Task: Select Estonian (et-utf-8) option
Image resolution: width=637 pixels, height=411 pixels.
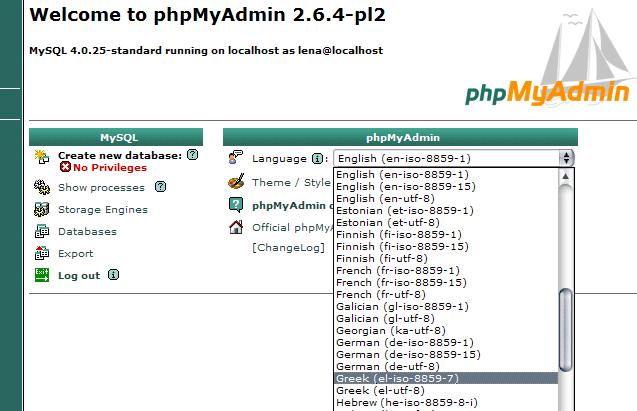Action: [446, 222]
